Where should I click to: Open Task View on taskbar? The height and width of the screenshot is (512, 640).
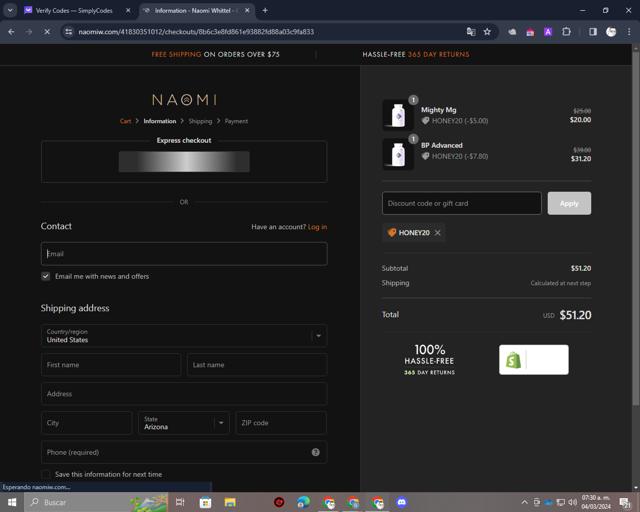click(180, 502)
